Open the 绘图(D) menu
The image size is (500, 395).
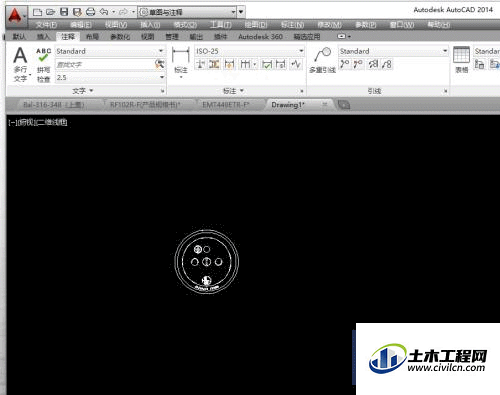click(256, 25)
